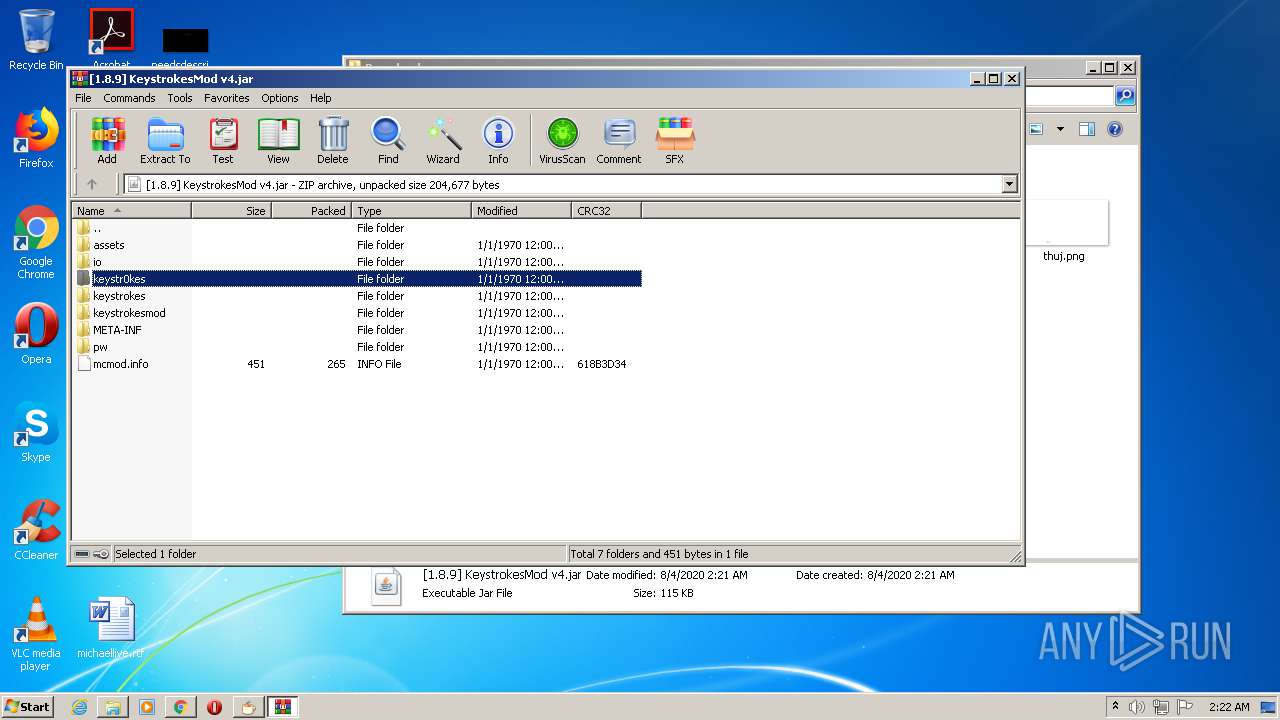Image resolution: width=1280 pixels, height=720 pixels.
Task: Open Google Chrome desktop shortcut
Action: (x=36, y=243)
